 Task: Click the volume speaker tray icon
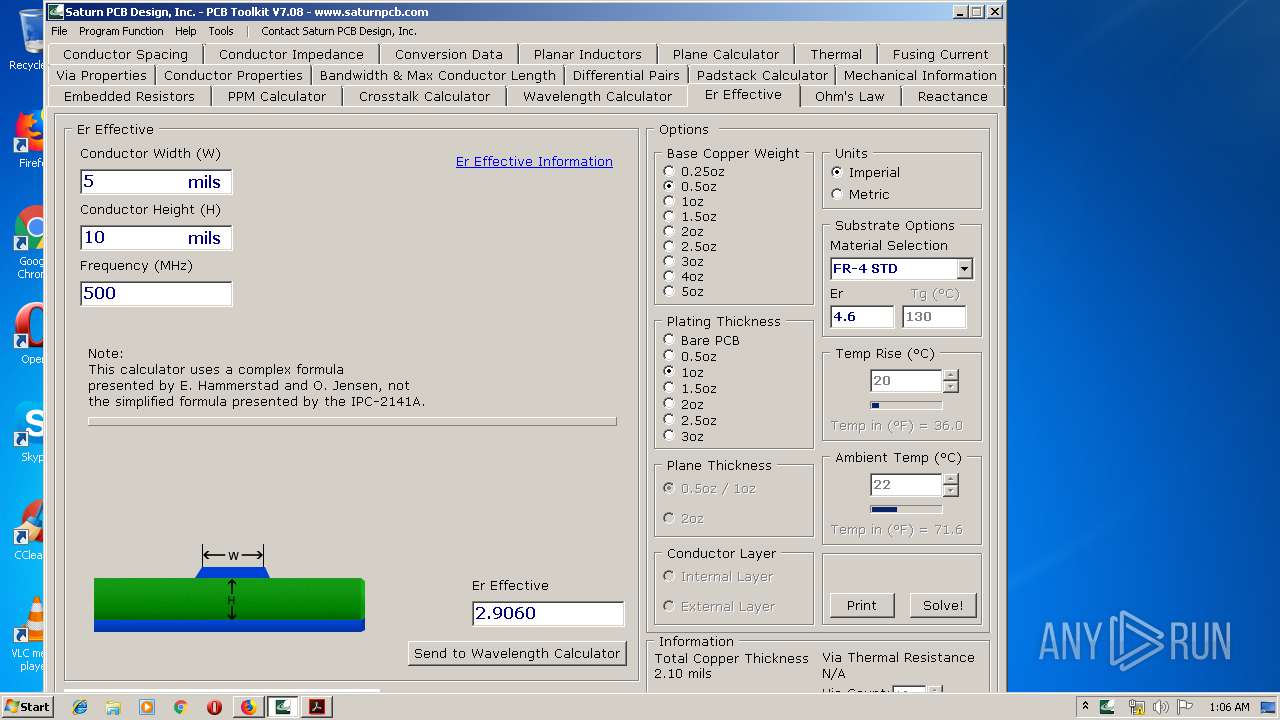pos(1161,707)
